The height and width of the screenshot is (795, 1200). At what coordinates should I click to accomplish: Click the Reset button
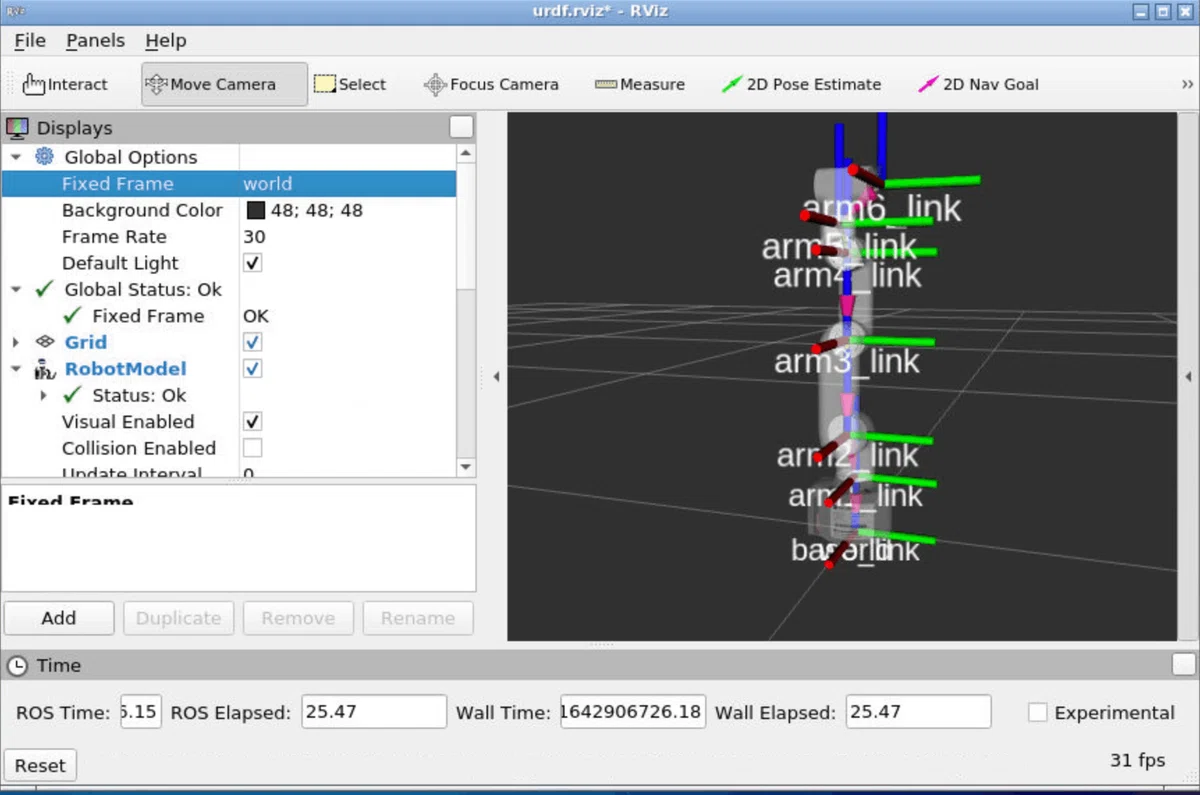coord(40,765)
